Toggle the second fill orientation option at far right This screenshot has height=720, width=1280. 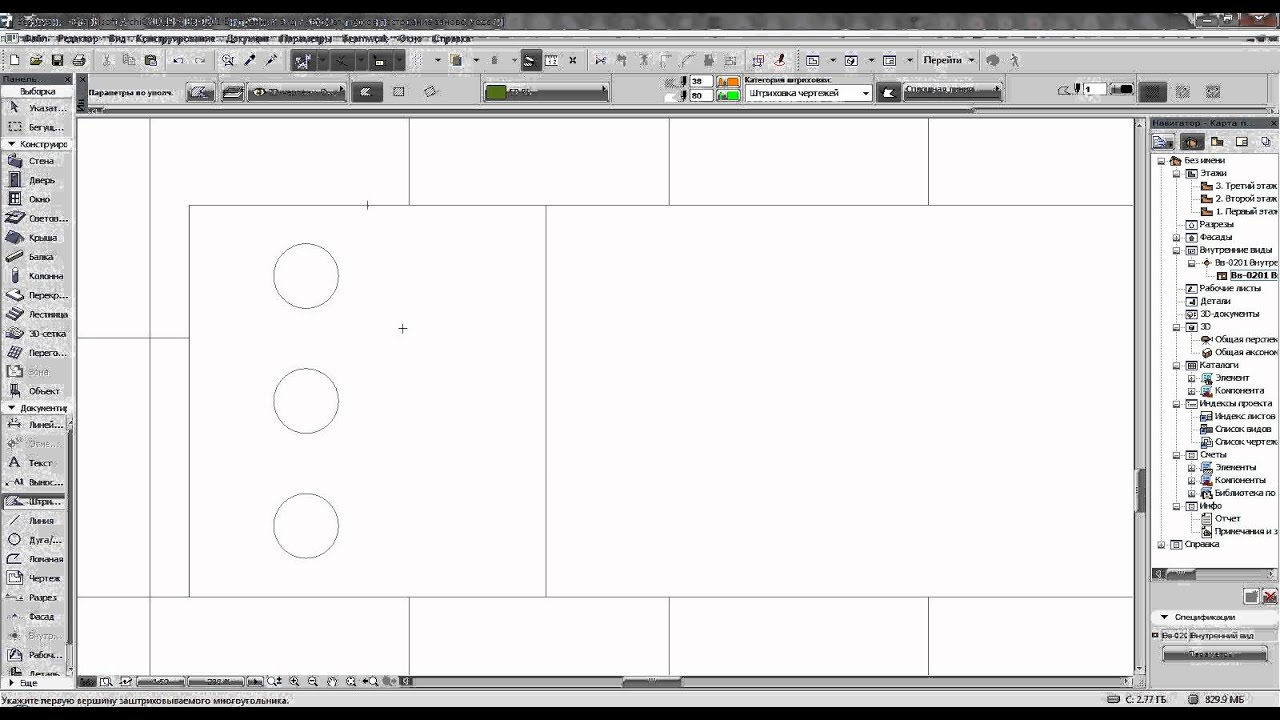click(x=1183, y=92)
